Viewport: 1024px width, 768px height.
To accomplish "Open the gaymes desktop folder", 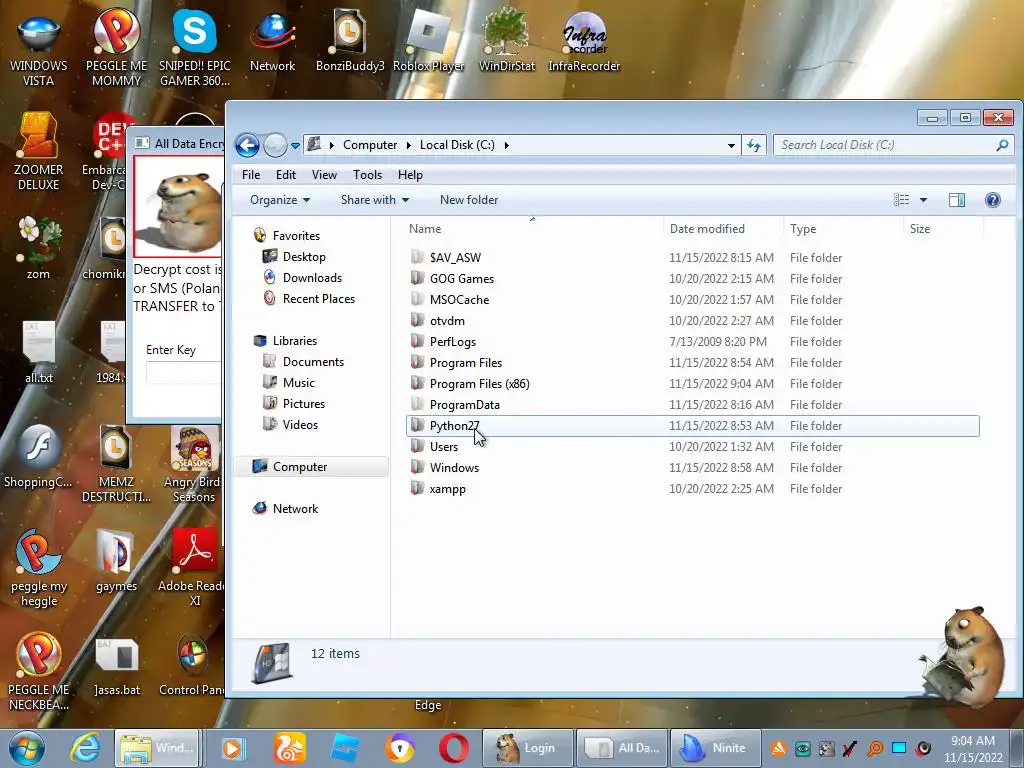I will tap(116, 560).
